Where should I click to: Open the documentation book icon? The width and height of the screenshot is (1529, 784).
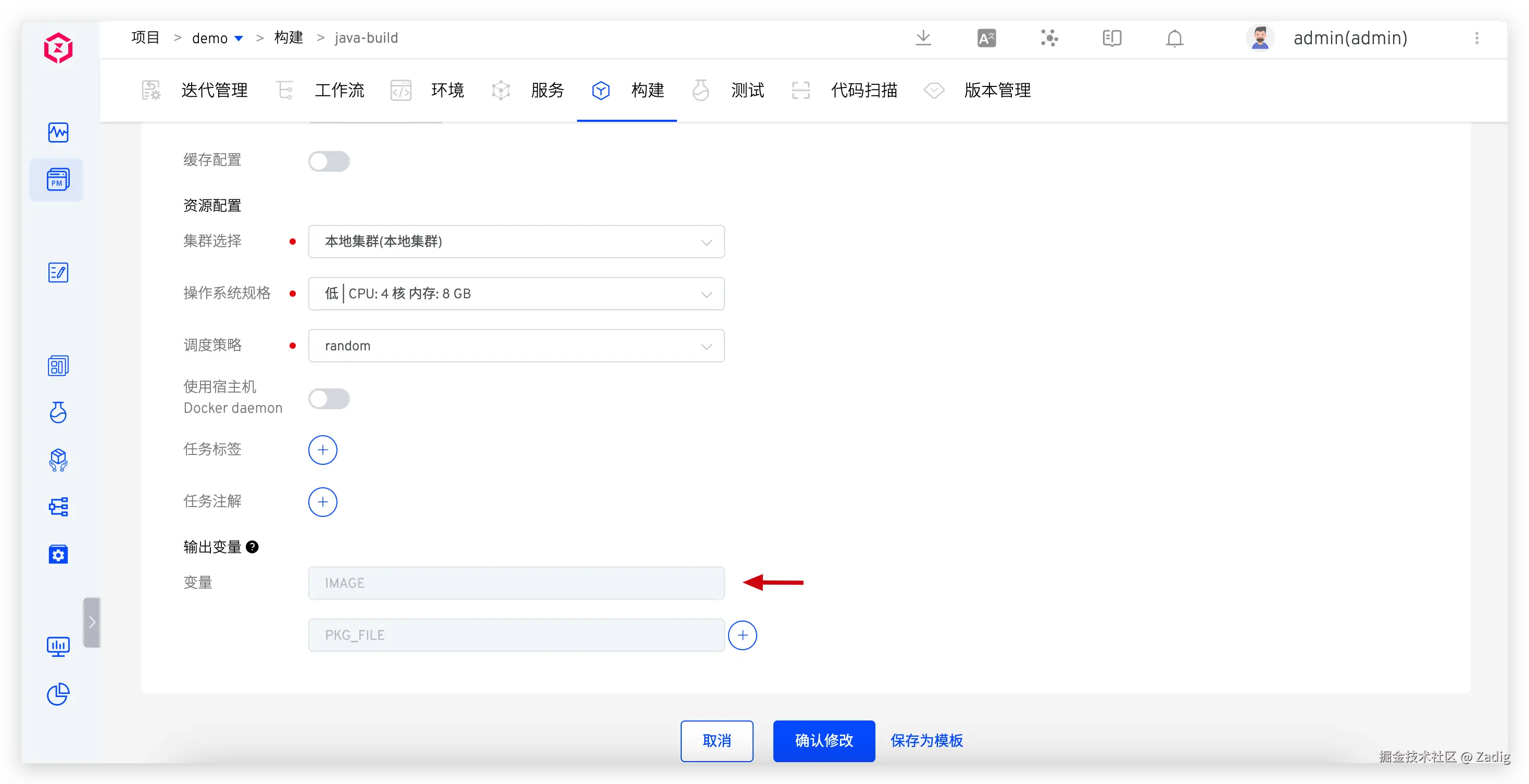(1112, 38)
